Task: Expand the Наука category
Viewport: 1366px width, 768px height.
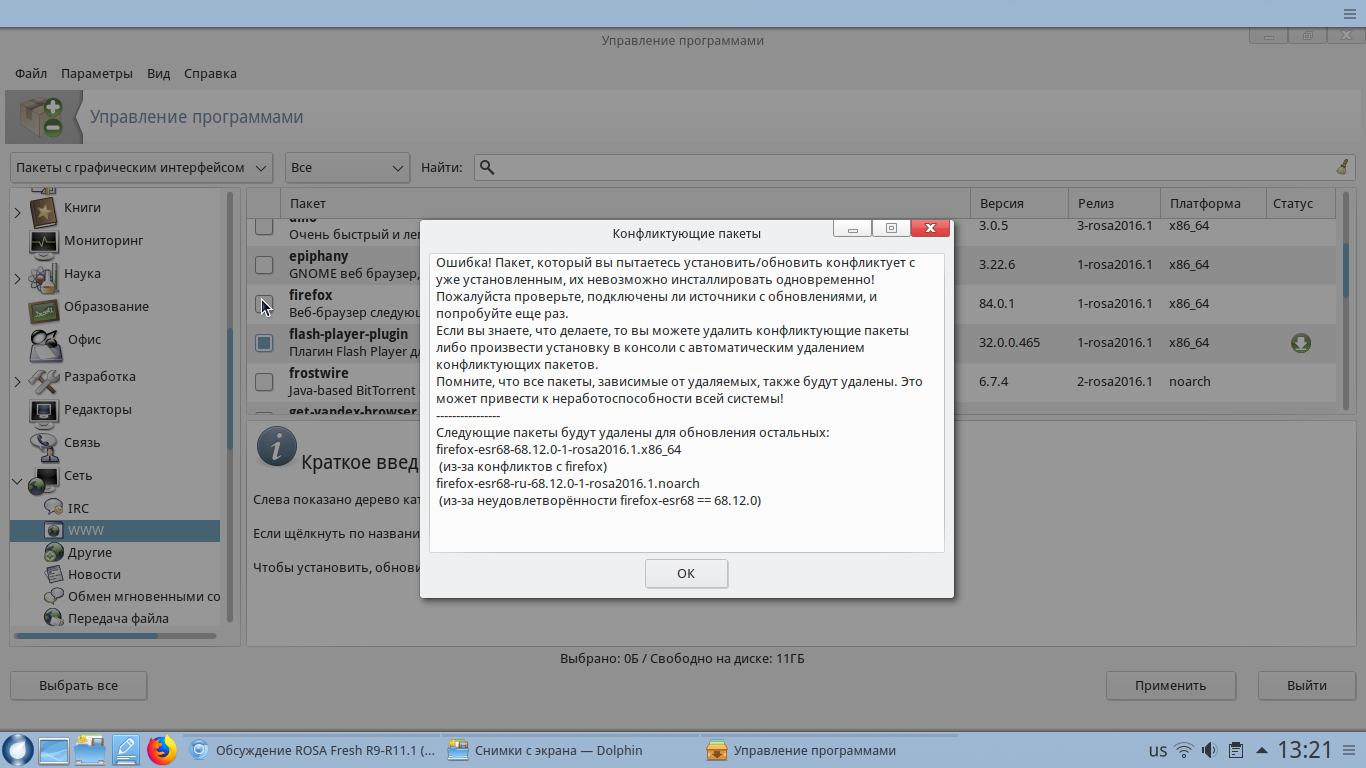Action: 17,277
